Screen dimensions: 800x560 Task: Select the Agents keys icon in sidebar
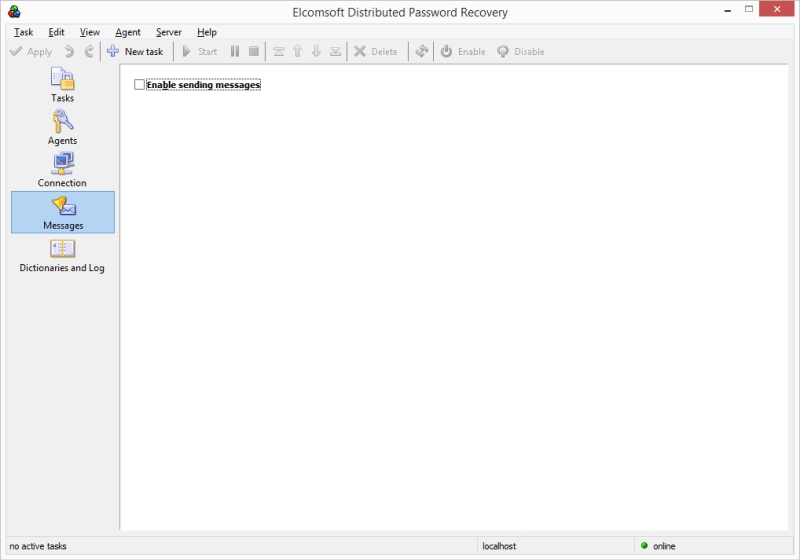[62, 122]
